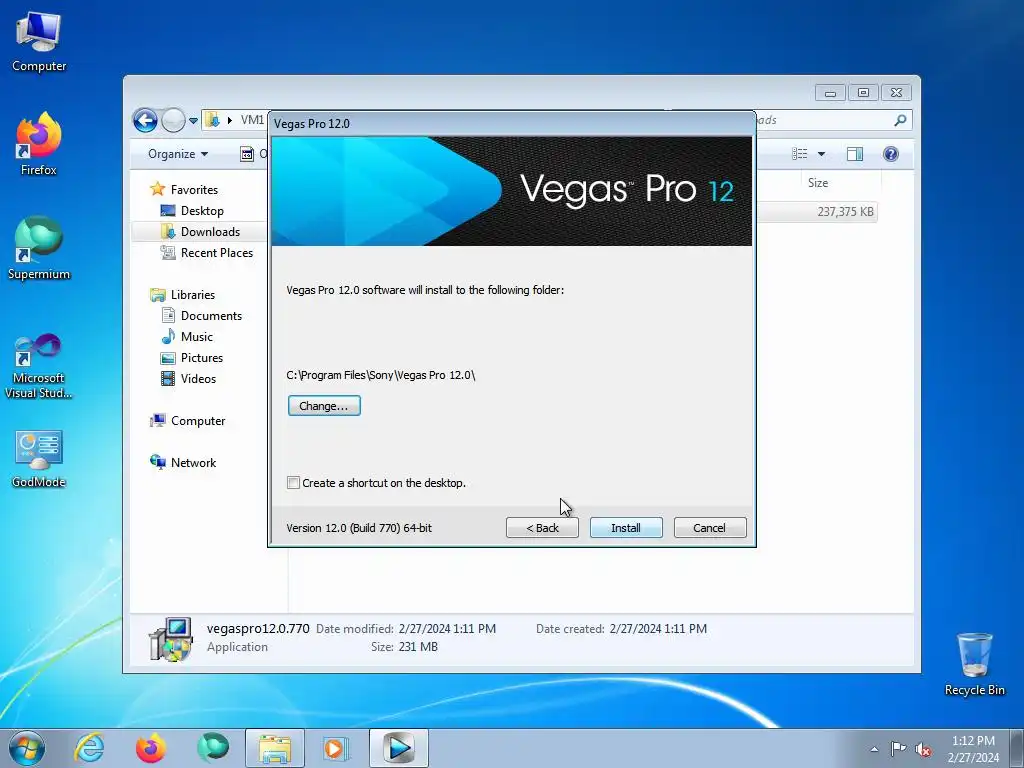Click the Show desktop strip in taskbar
The height and width of the screenshot is (768, 1024).
pos(1017,748)
